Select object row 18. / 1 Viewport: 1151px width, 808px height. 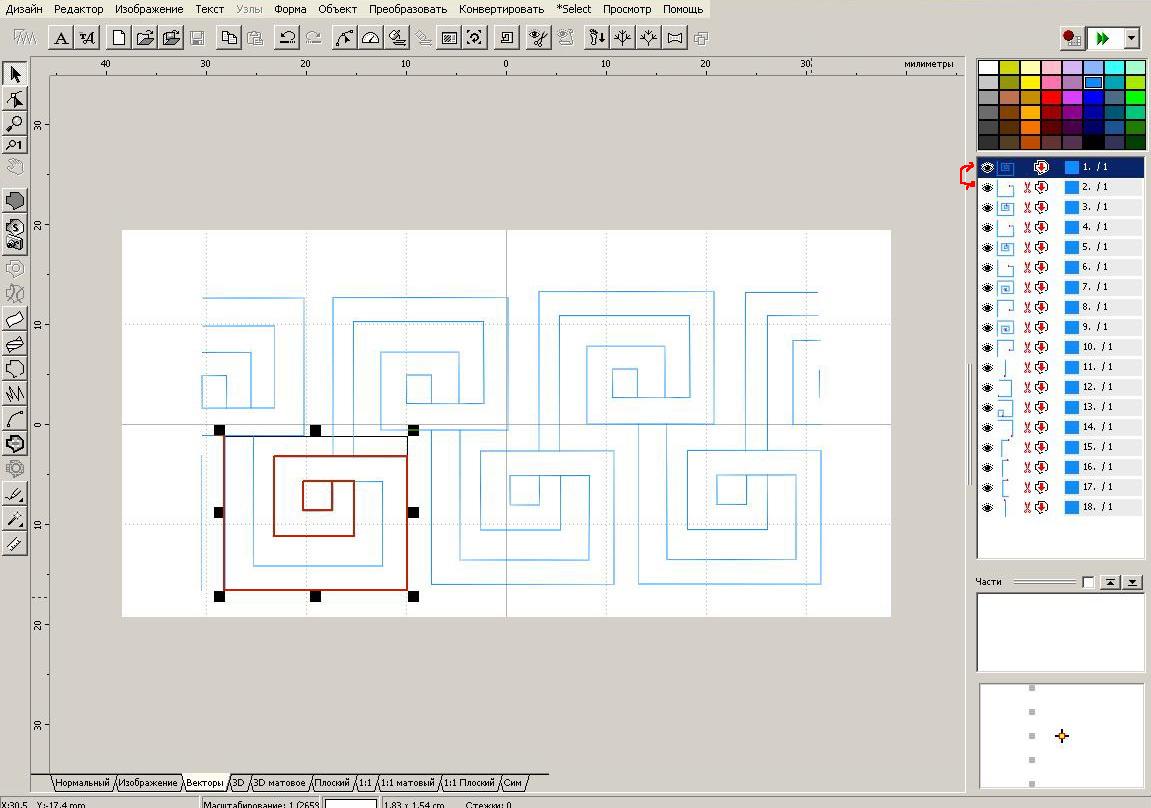click(x=1060, y=507)
